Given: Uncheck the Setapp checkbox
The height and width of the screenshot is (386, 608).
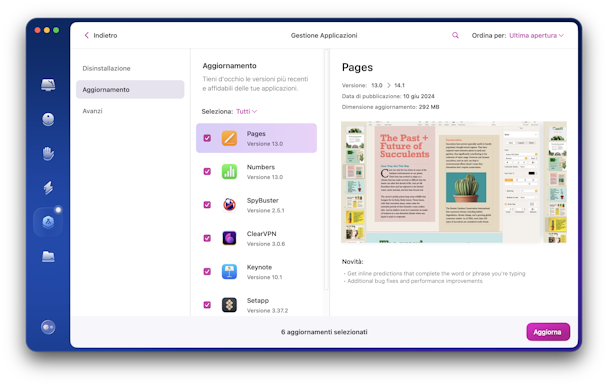Looking at the screenshot, I should coord(207,305).
